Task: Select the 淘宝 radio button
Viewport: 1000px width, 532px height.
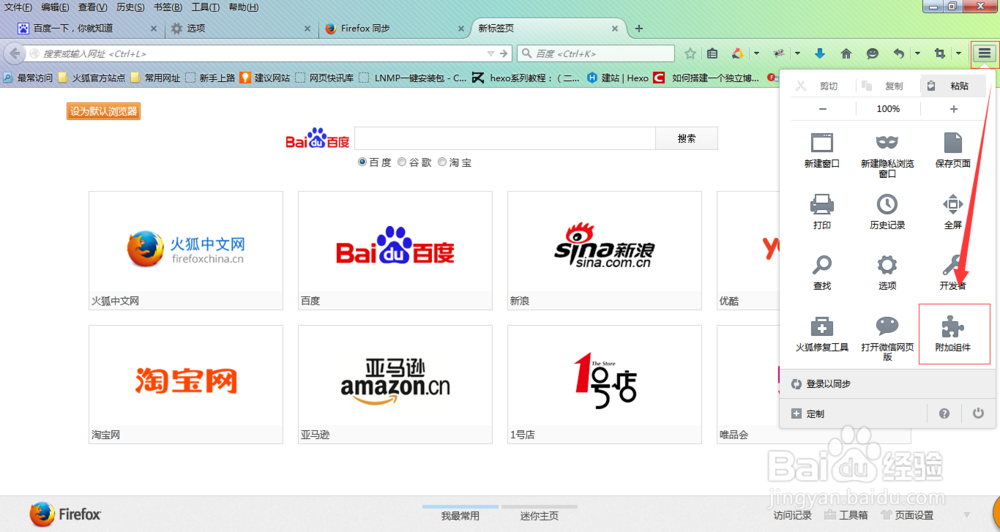Action: click(x=442, y=162)
